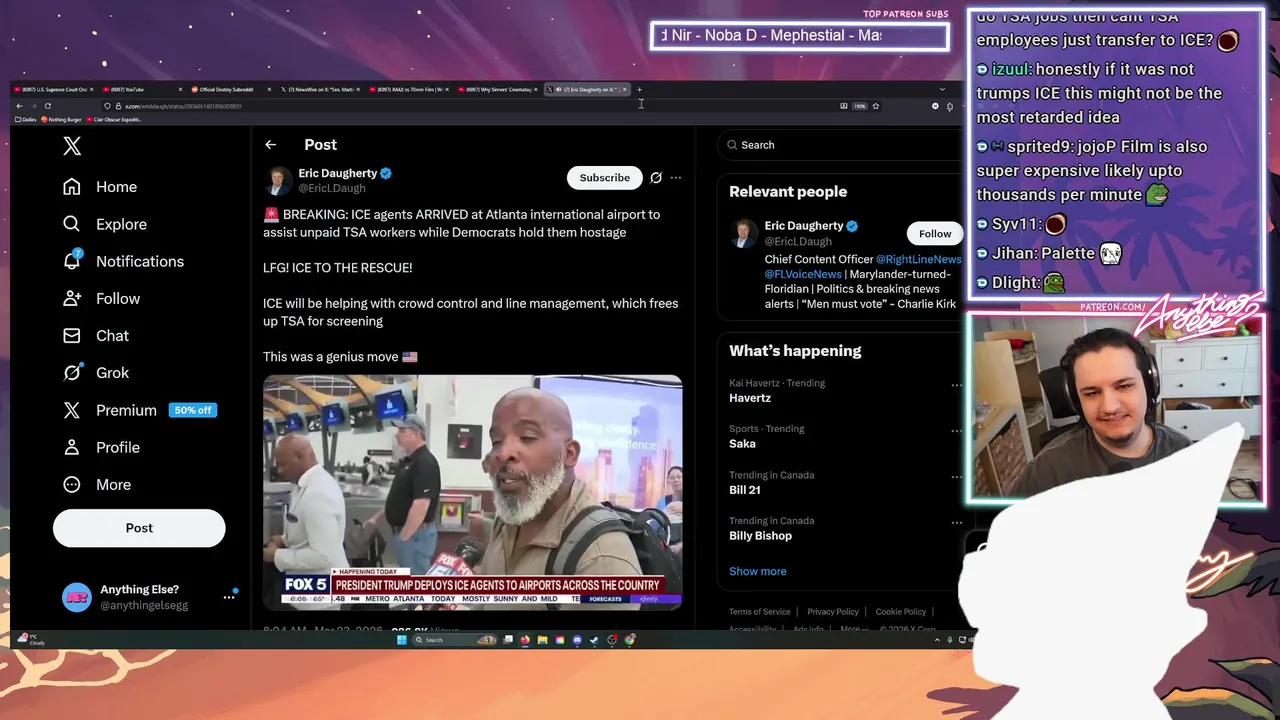Open Profile from the X sidebar
This screenshot has width=1280, height=720.
(x=101, y=447)
